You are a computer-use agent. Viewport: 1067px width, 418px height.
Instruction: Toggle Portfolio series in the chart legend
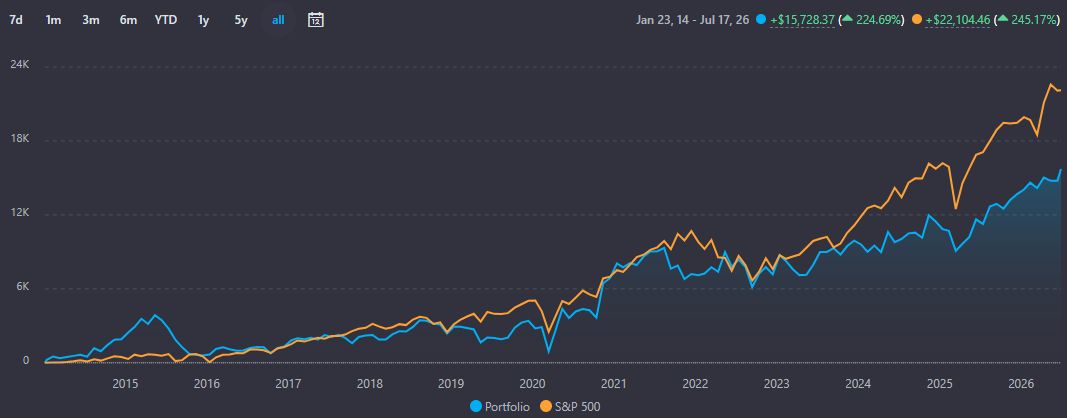click(499, 407)
